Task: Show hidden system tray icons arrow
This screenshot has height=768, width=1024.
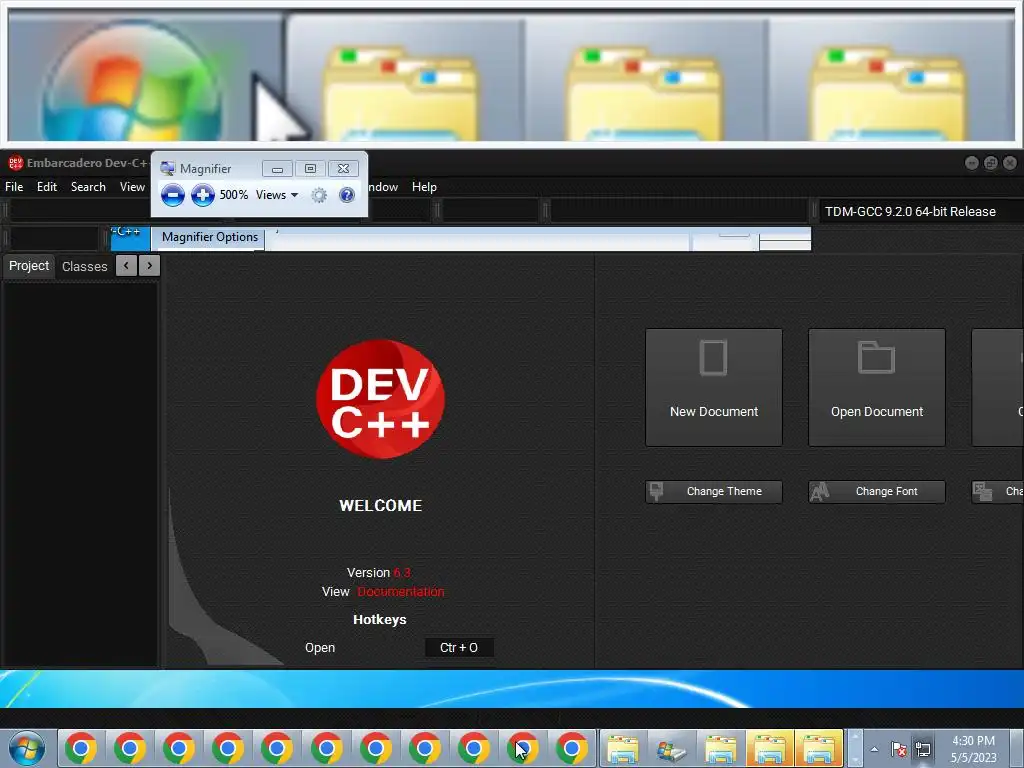Action: (874, 749)
